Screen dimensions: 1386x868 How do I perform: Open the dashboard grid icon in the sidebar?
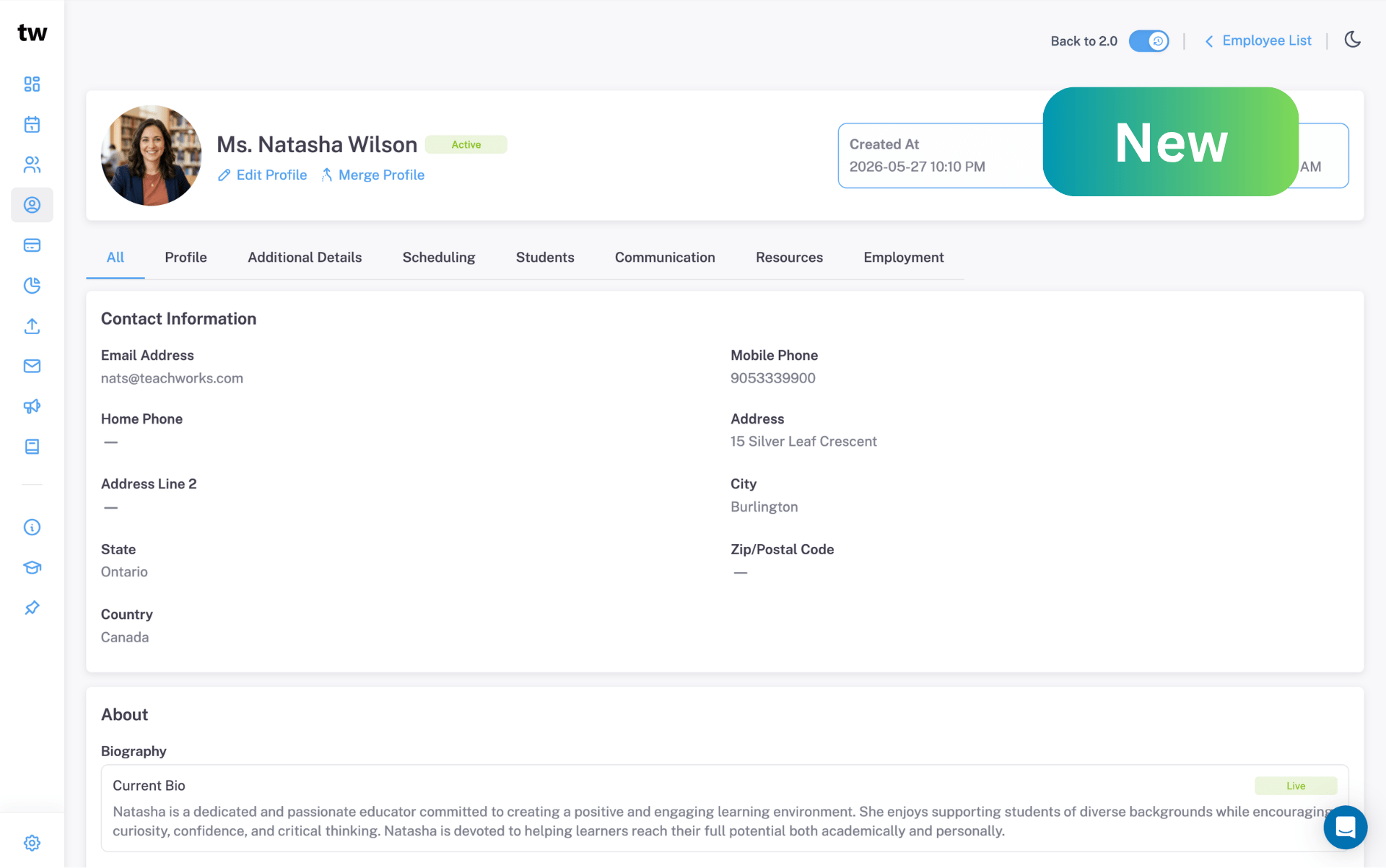coord(32,84)
